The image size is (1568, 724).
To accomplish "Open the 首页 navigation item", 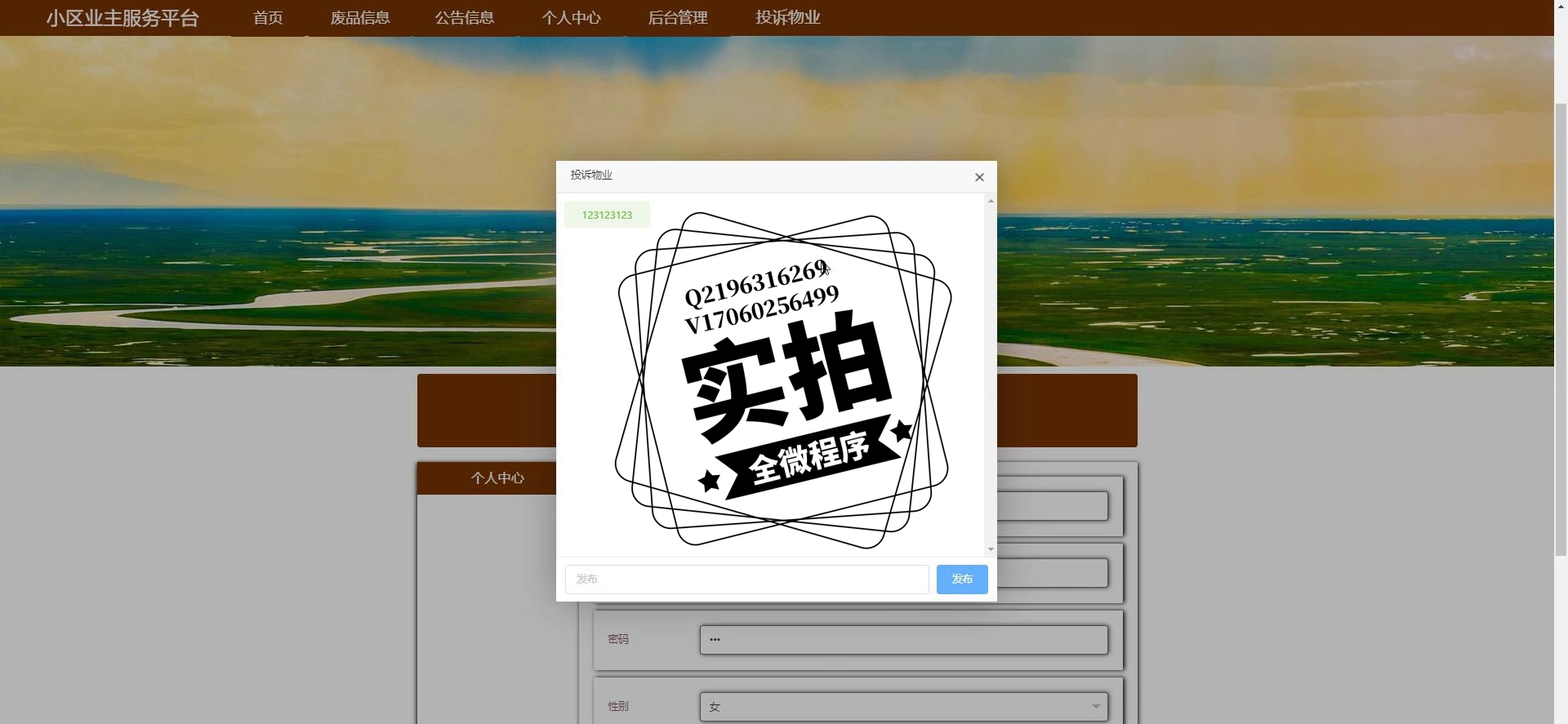I will coord(268,18).
